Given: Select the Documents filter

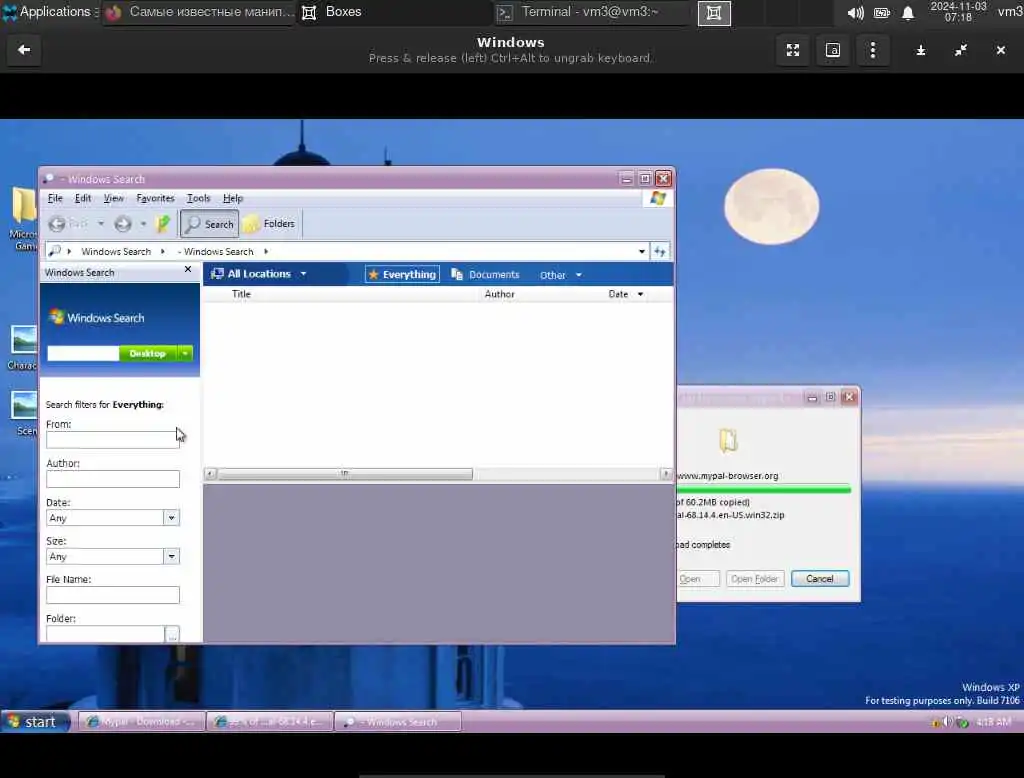Looking at the screenshot, I should [485, 274].
